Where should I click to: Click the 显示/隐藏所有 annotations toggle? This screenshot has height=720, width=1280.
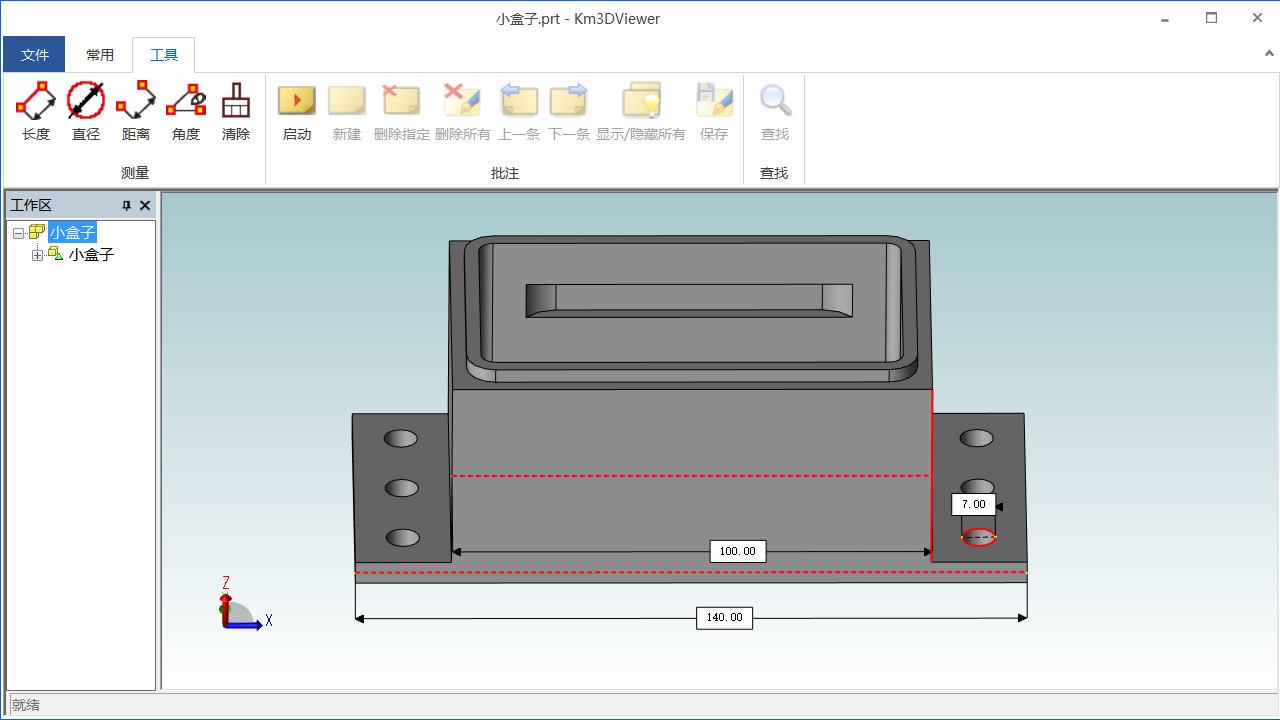tap(641, 111)
